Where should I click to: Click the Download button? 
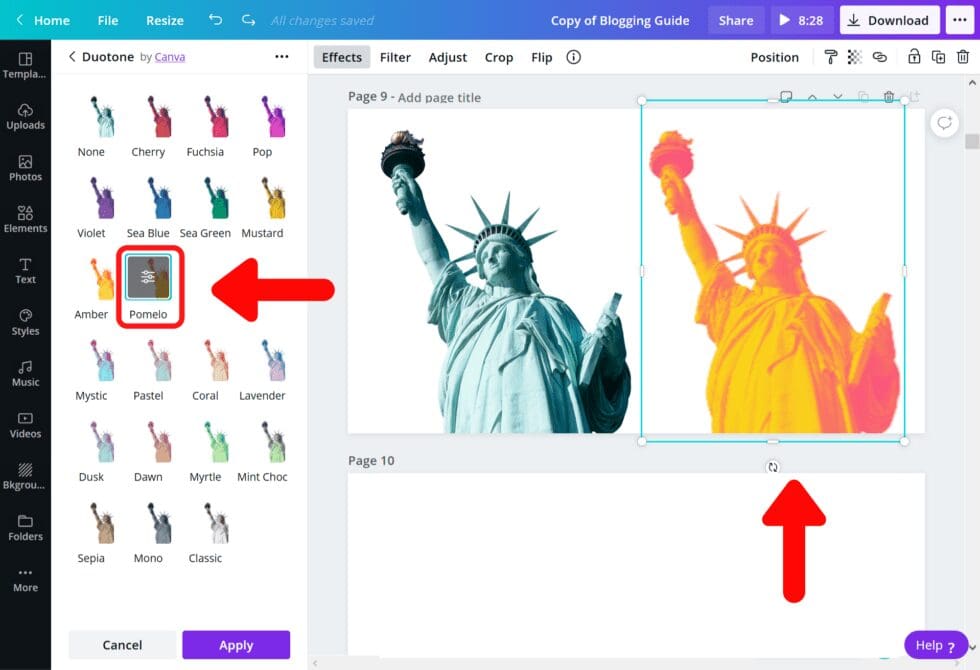click(889, 19)
